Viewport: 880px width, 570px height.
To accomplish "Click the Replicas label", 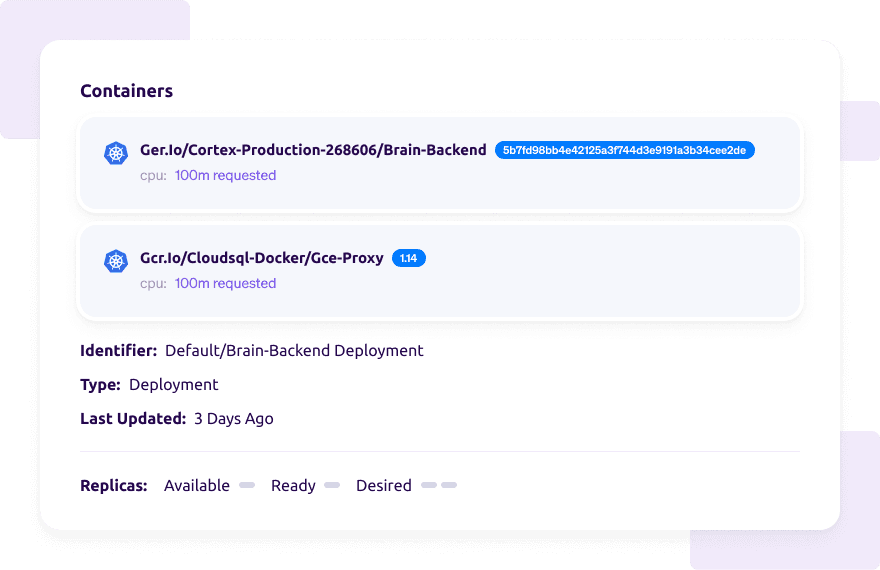I will point(114,486).
